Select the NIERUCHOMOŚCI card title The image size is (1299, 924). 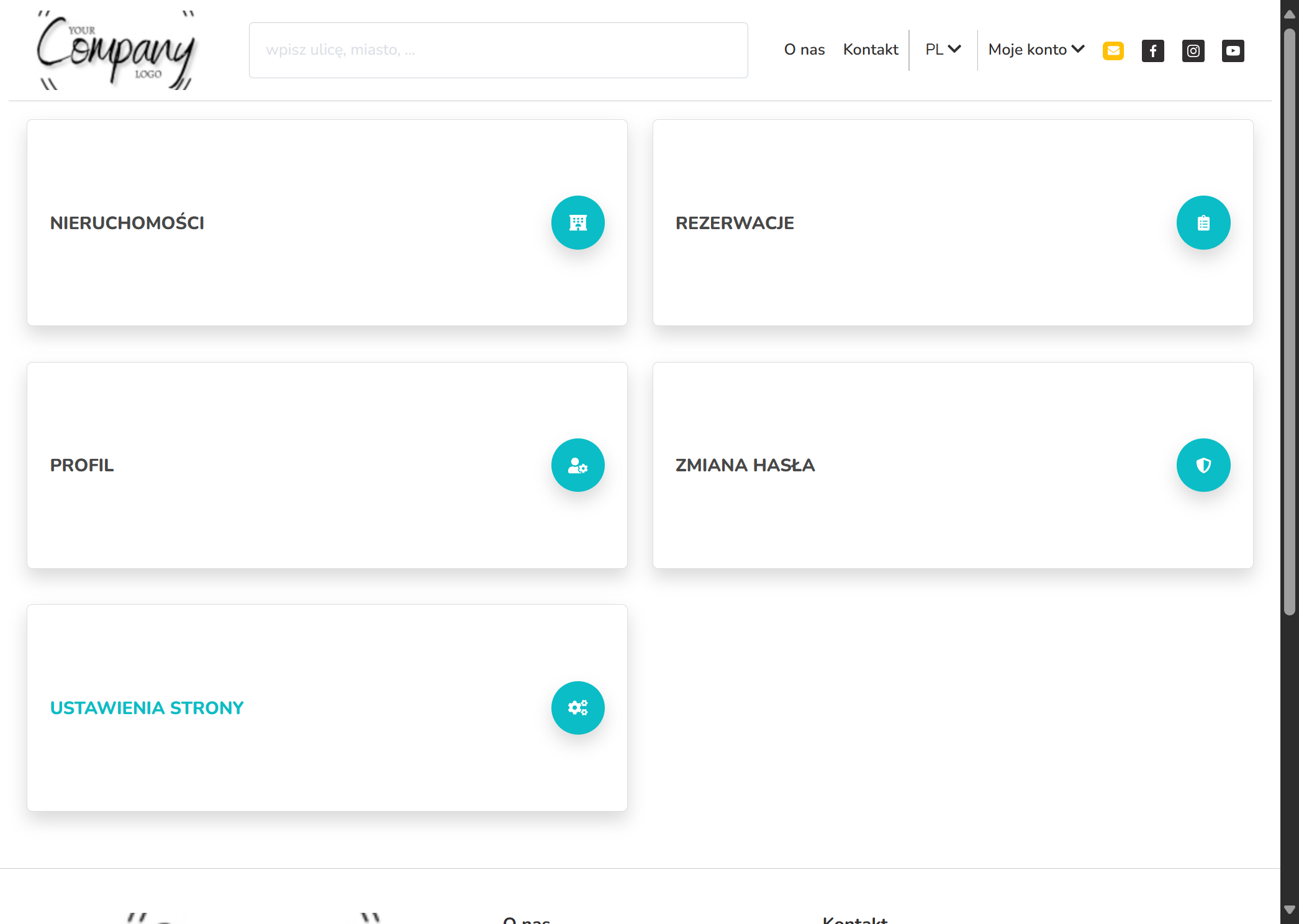127,223
